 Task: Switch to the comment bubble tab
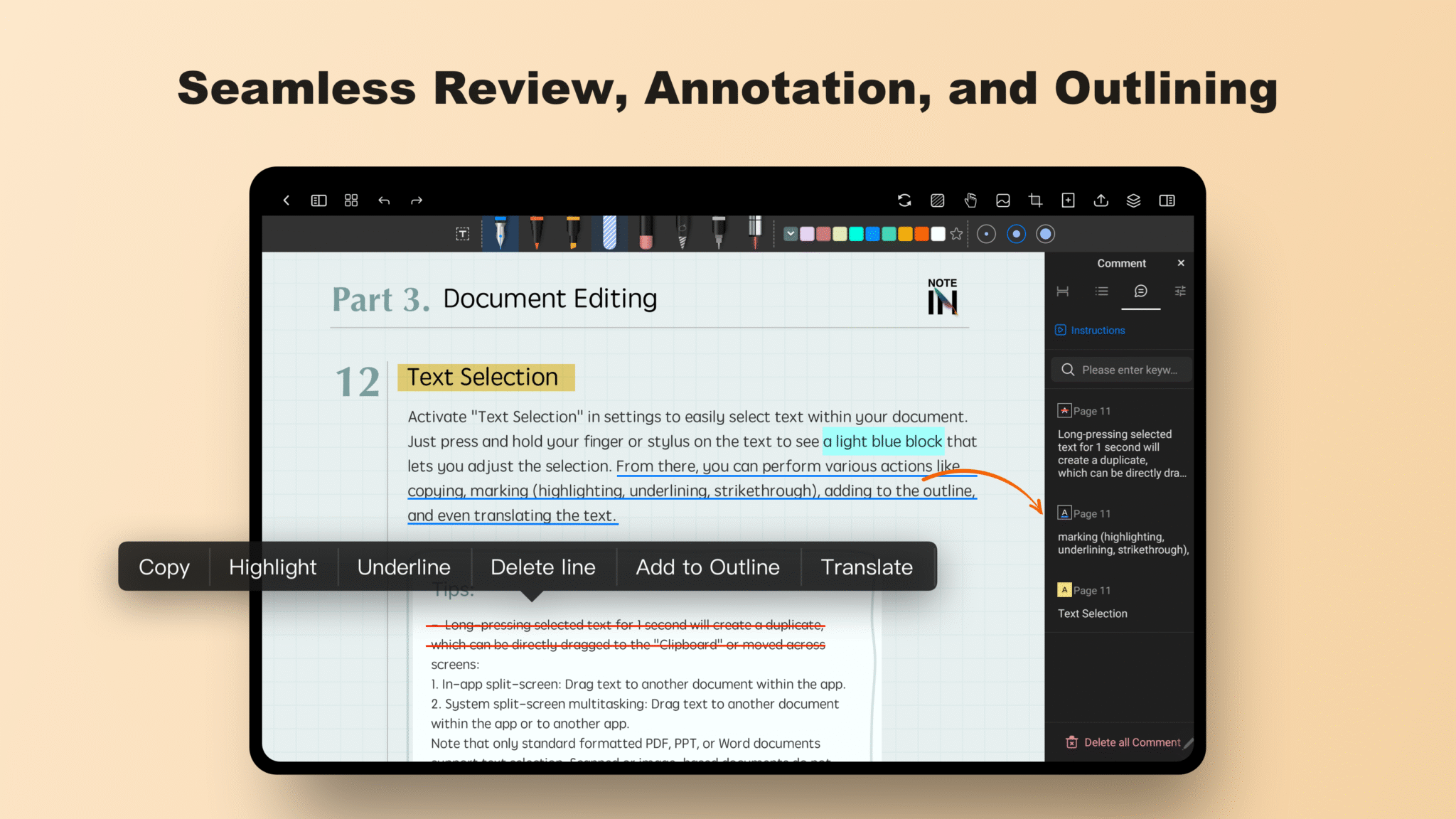1141,291
